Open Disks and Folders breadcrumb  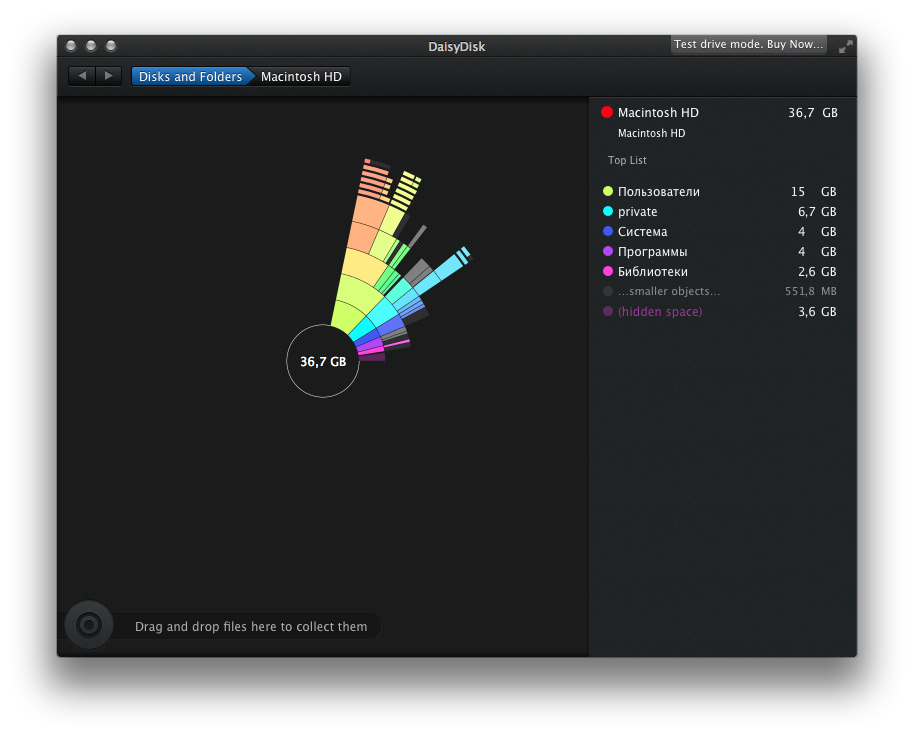click(x=190, y=77)
